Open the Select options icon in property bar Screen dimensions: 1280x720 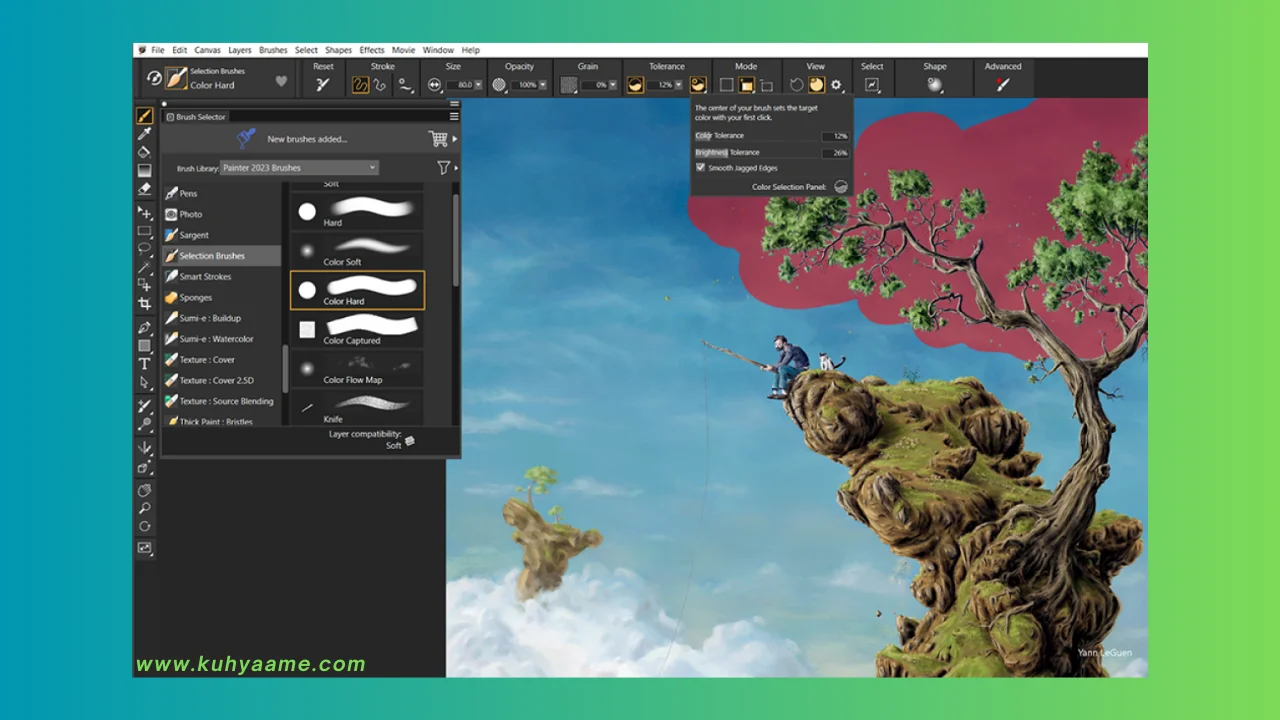click(871, 85)
